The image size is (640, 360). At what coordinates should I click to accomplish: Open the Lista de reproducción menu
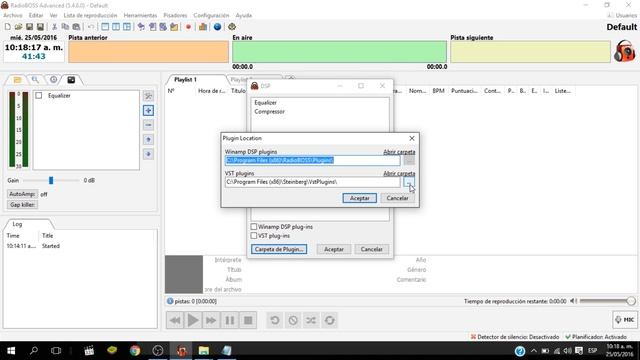(90, 15)
